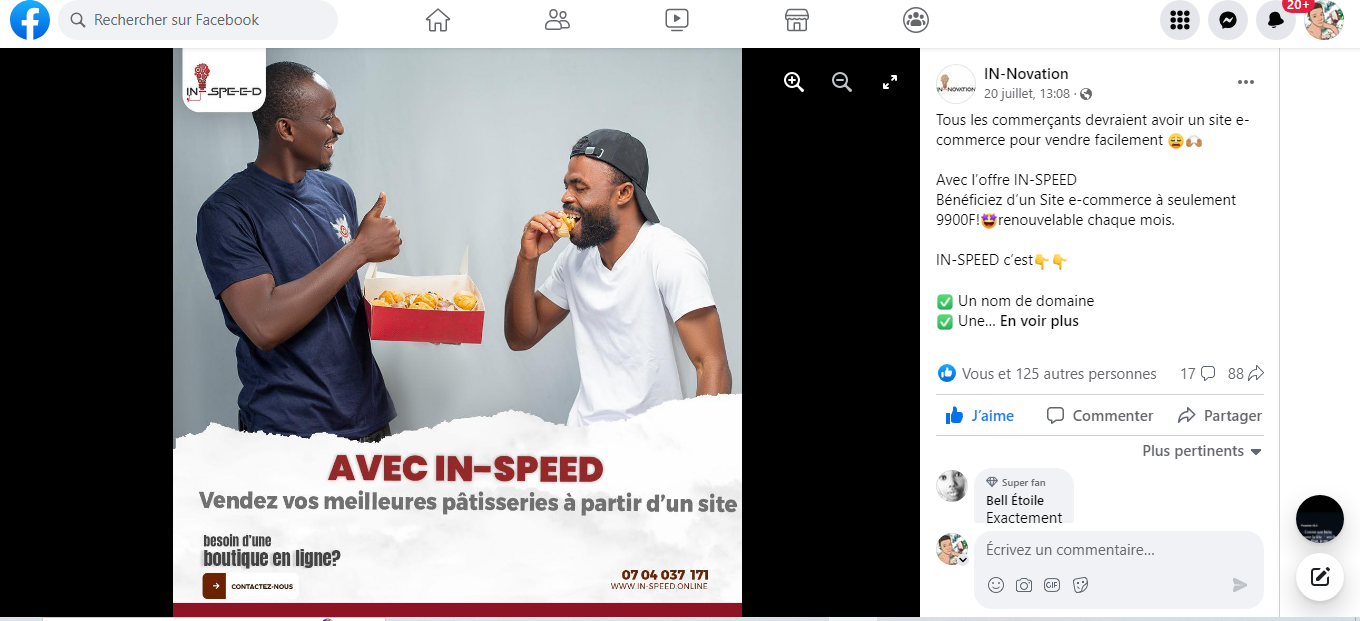
Task: Click the Facebook logo icon
Action: click(x=30, y=20)
